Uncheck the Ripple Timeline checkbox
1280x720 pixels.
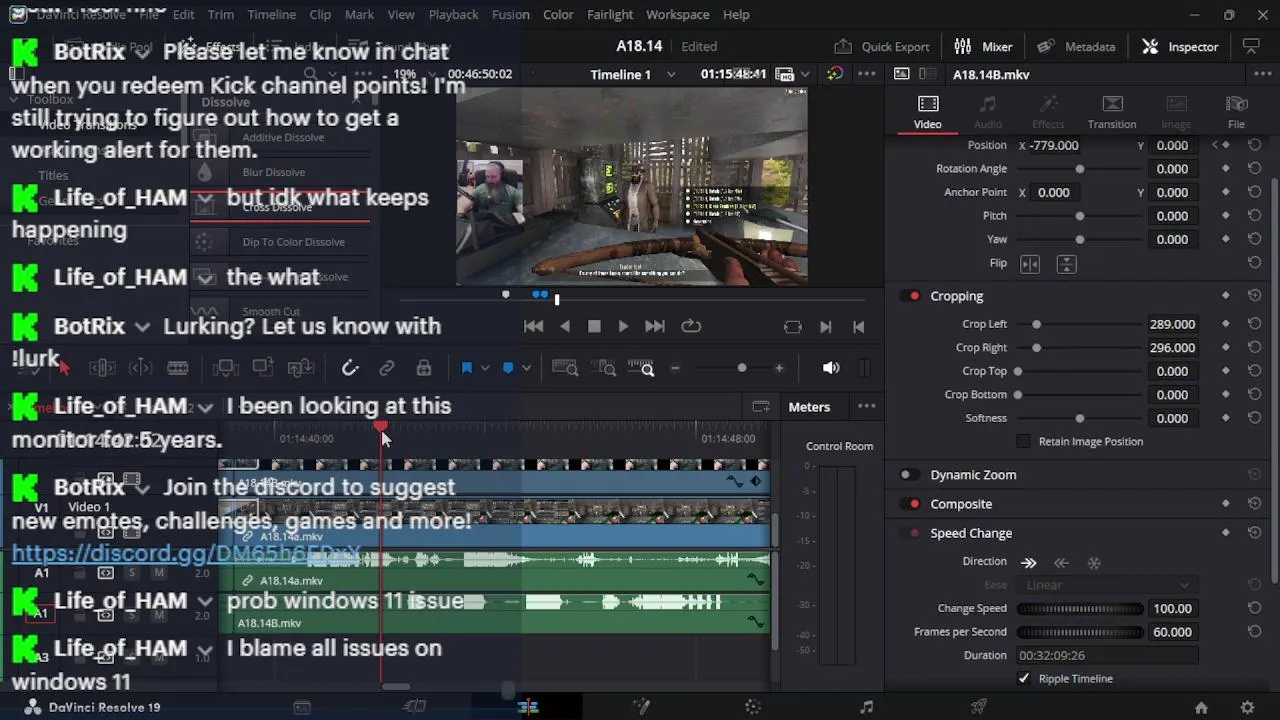coord(1023,678)
